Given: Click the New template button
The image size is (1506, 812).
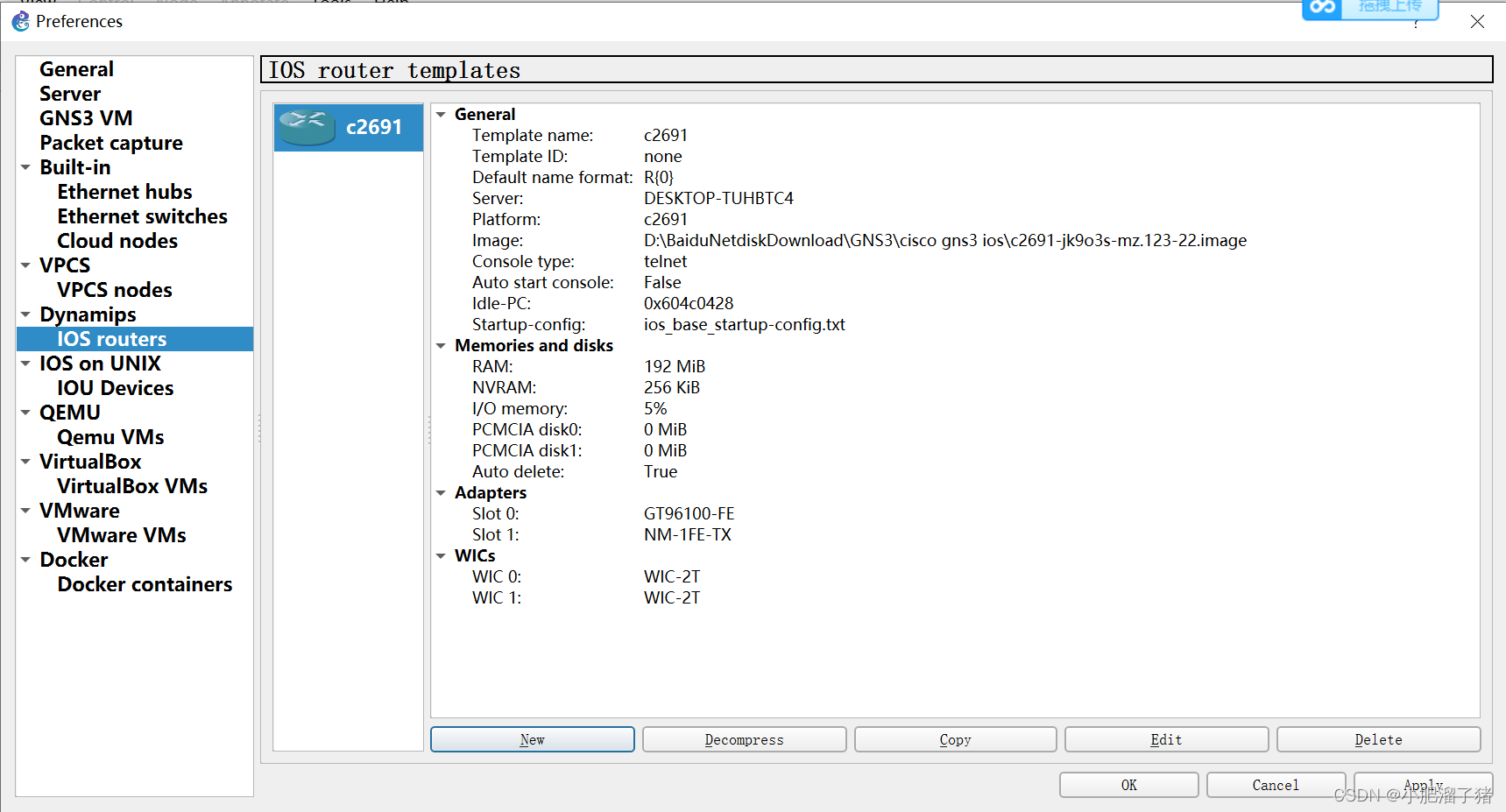Looking at the screenshot, I should click(533, 739).
